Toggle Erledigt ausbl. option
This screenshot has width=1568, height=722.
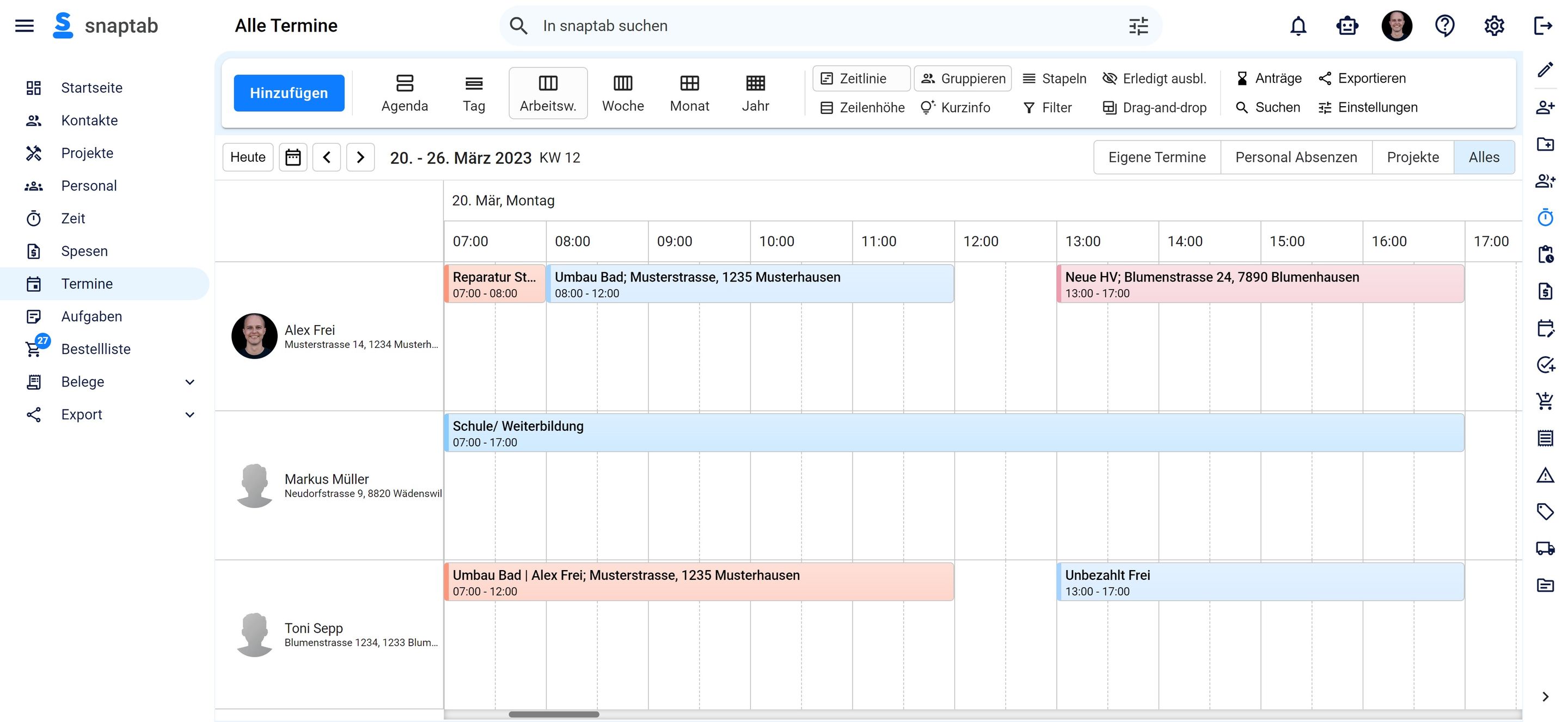click(1155, 78)
